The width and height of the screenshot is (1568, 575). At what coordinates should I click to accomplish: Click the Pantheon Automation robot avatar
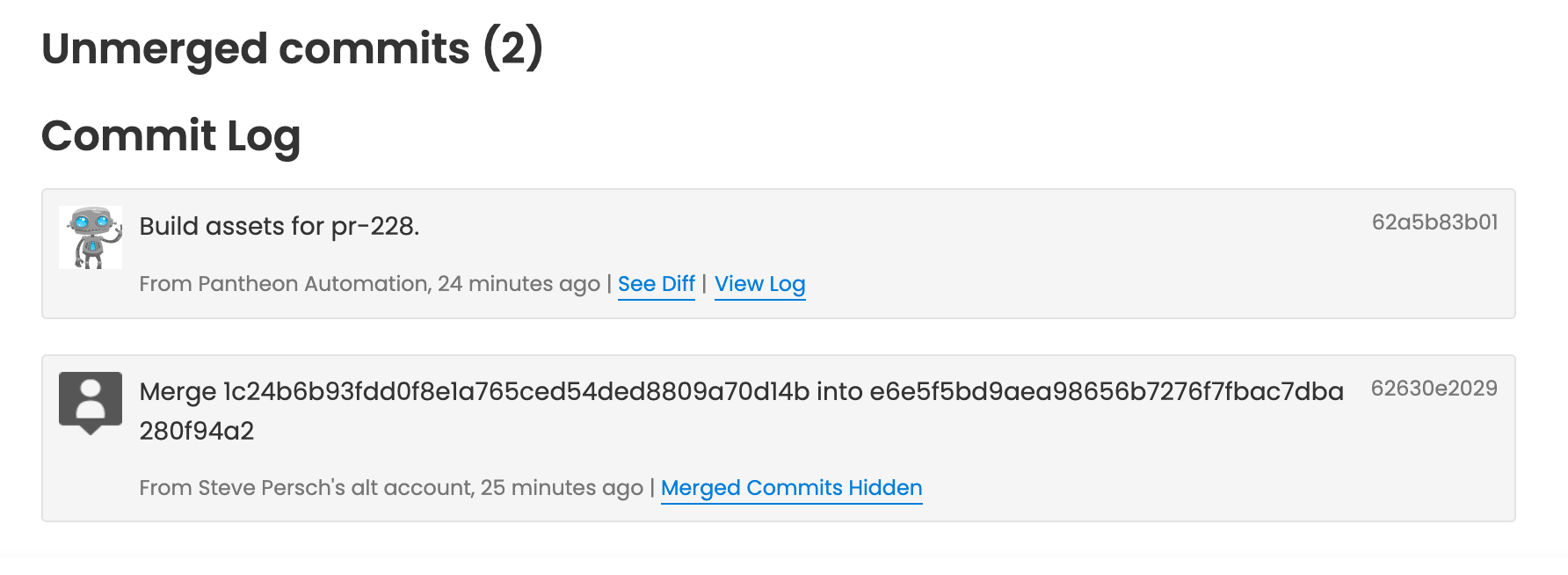pos(91,236)
